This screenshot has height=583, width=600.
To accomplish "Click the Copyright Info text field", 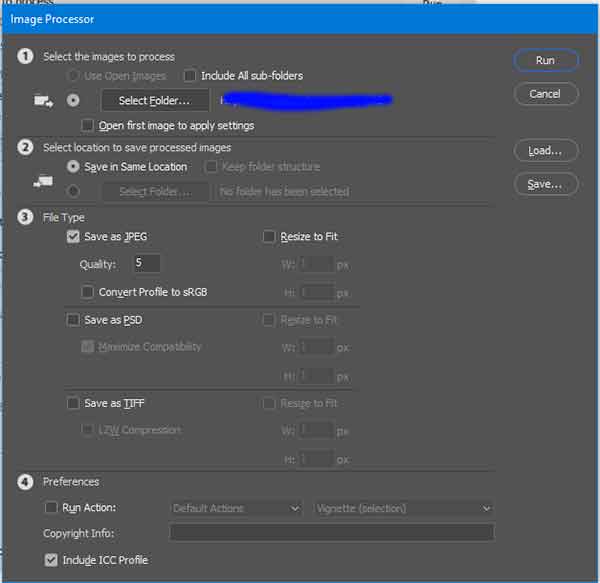I will 332,533.
